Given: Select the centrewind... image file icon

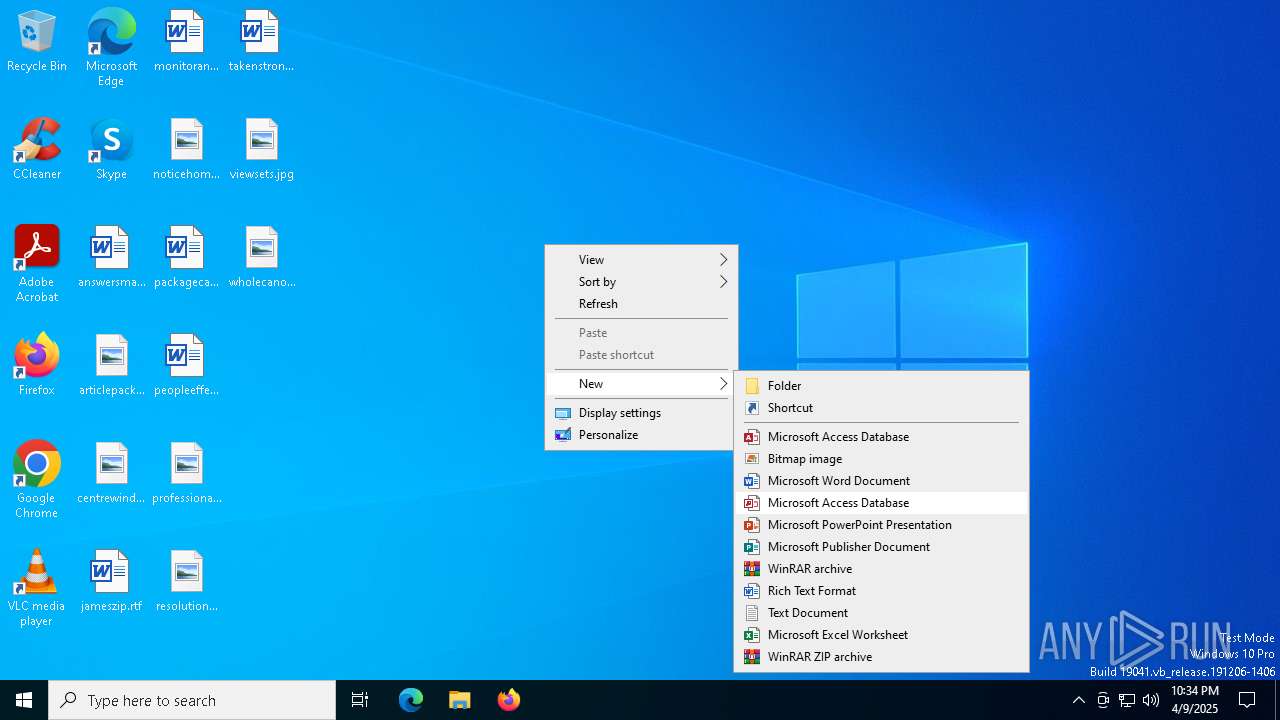Looking at the screenshot, I should point(111,474).
